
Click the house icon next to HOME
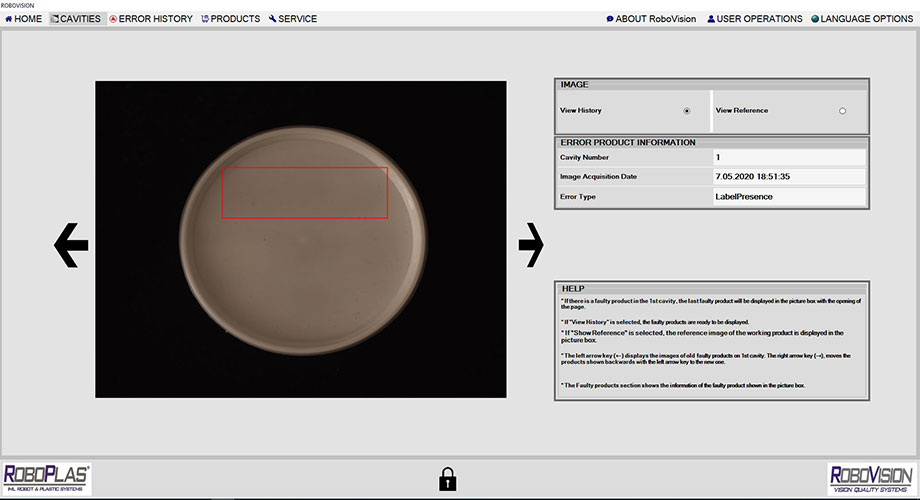(x=9, y=19)
